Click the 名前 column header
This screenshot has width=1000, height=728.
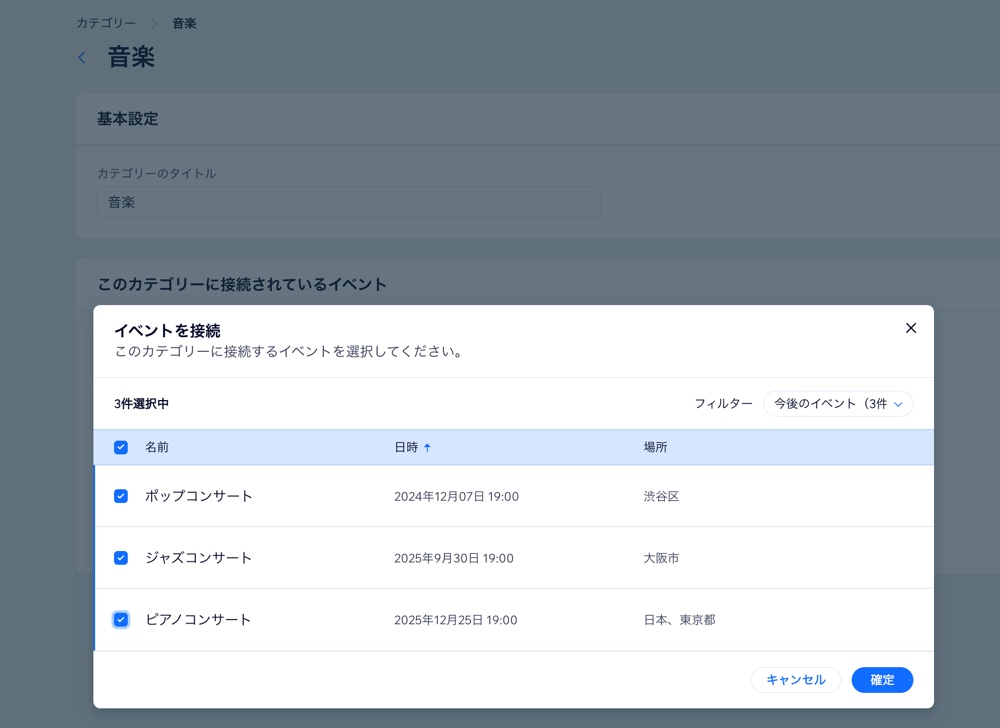pyautogui.click(x=156, y=447)
